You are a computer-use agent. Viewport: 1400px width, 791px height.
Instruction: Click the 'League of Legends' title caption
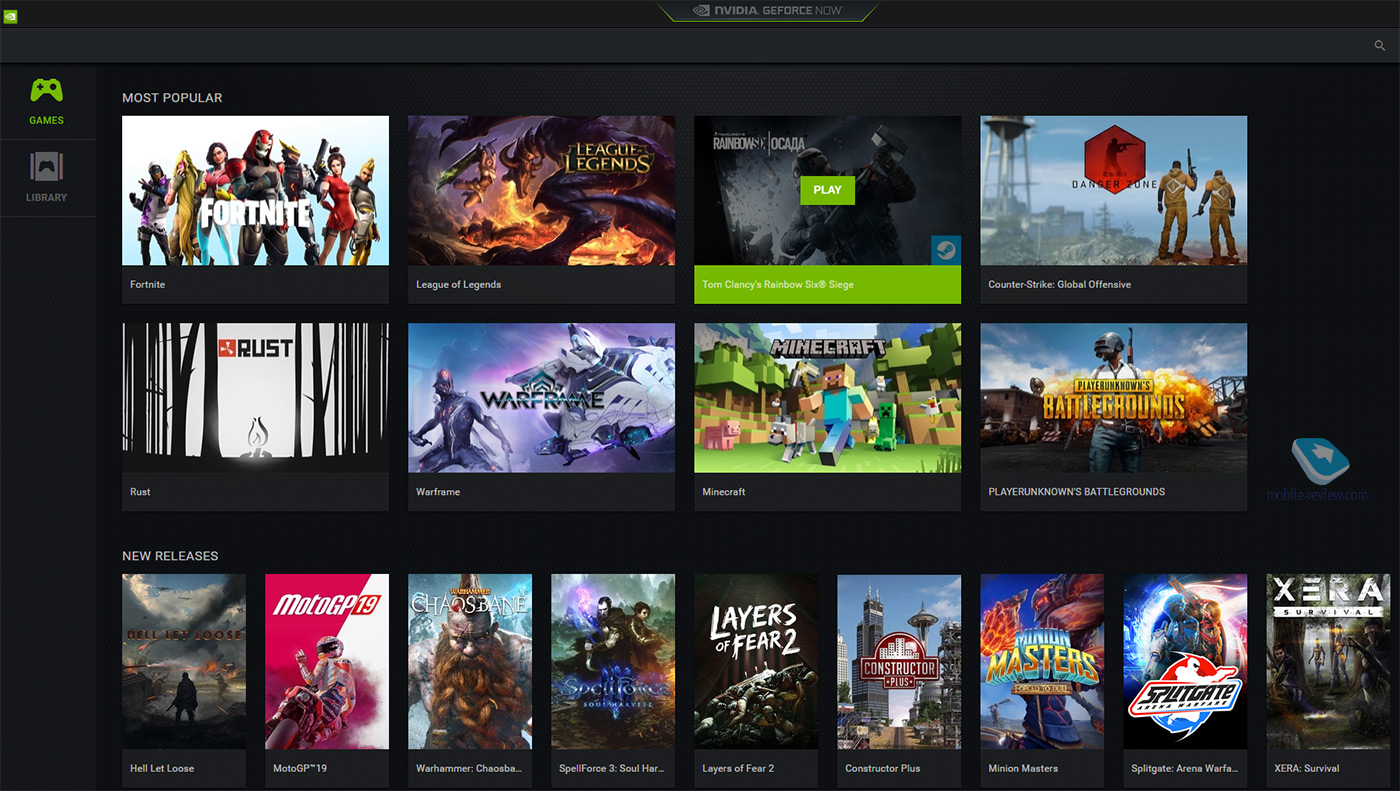[x=458, y=285]
